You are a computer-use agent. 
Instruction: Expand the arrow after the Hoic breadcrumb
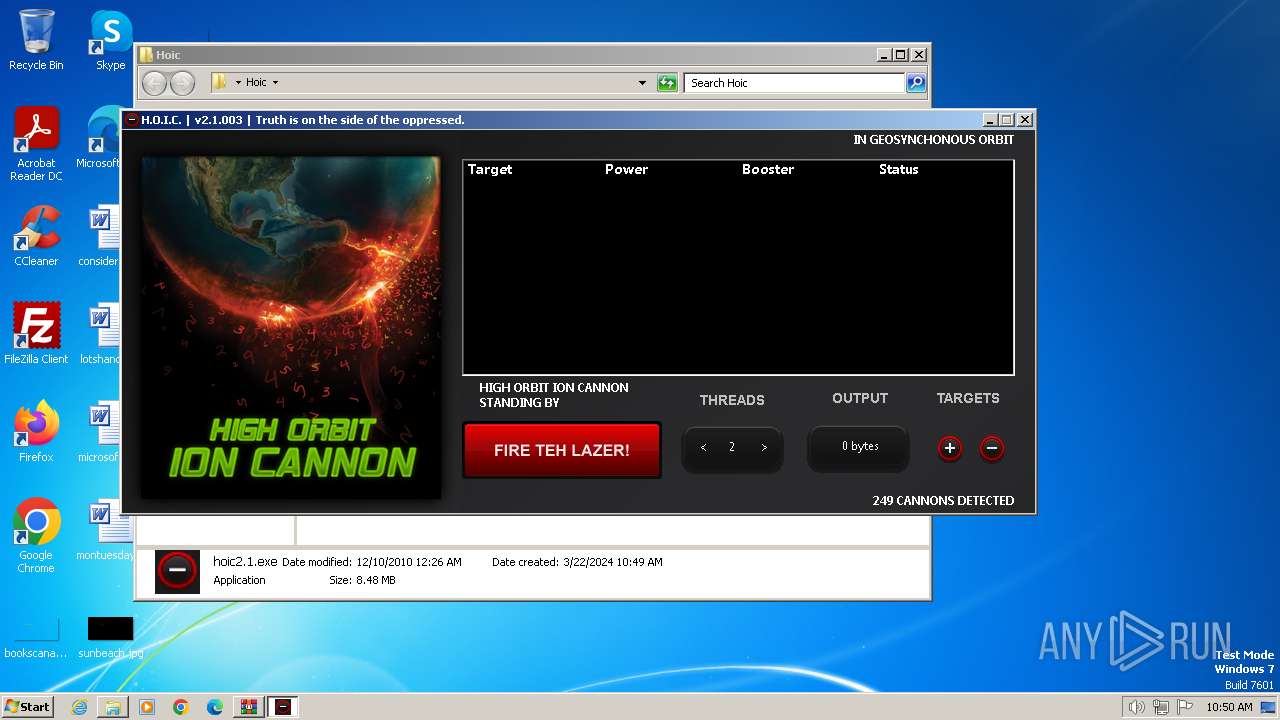click(275, 83)
